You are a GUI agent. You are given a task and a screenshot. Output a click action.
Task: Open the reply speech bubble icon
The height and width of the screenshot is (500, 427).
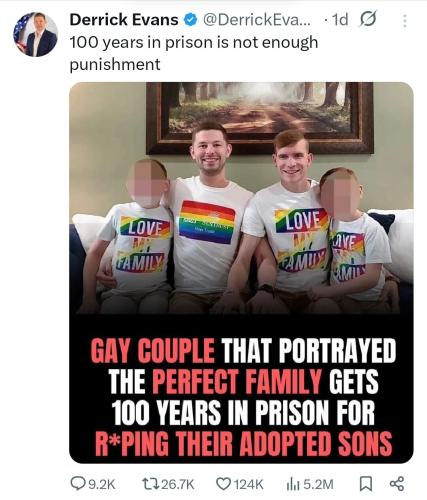[77, 484]
